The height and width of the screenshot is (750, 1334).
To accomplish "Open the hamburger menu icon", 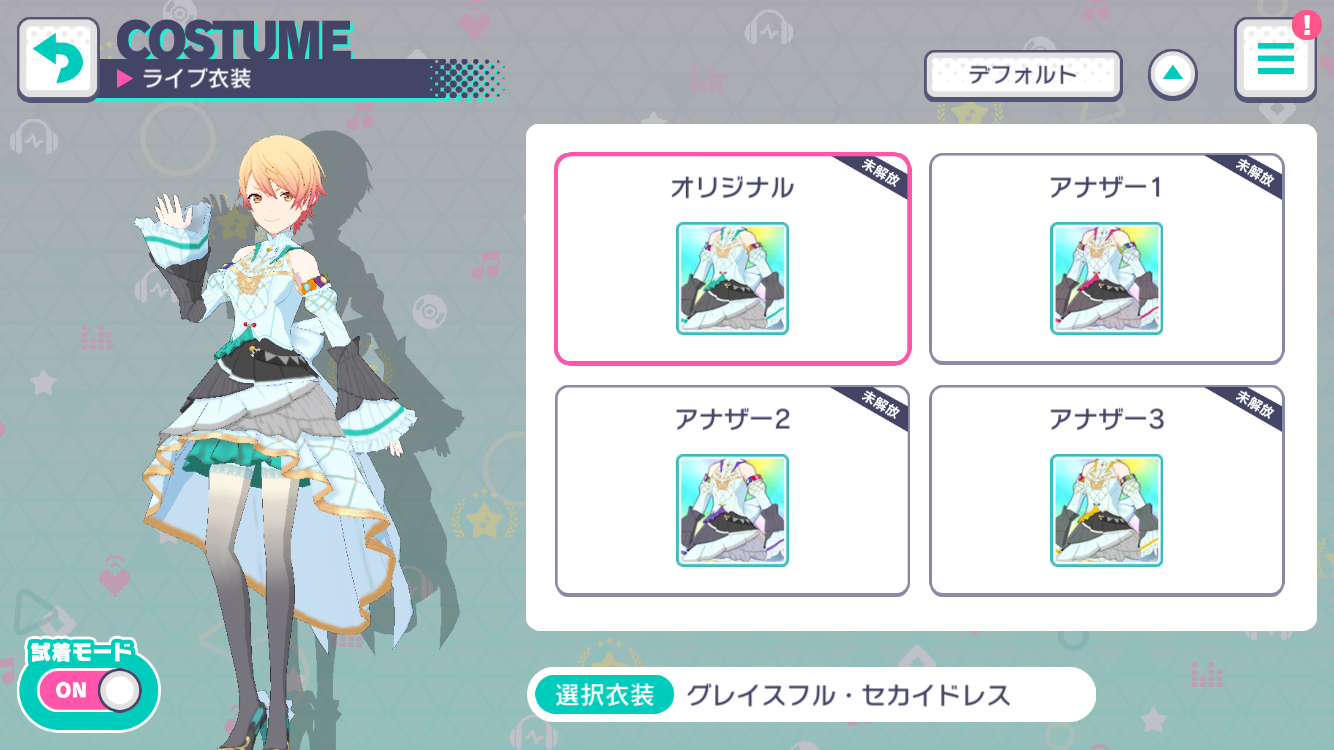I will point(1275,60).
